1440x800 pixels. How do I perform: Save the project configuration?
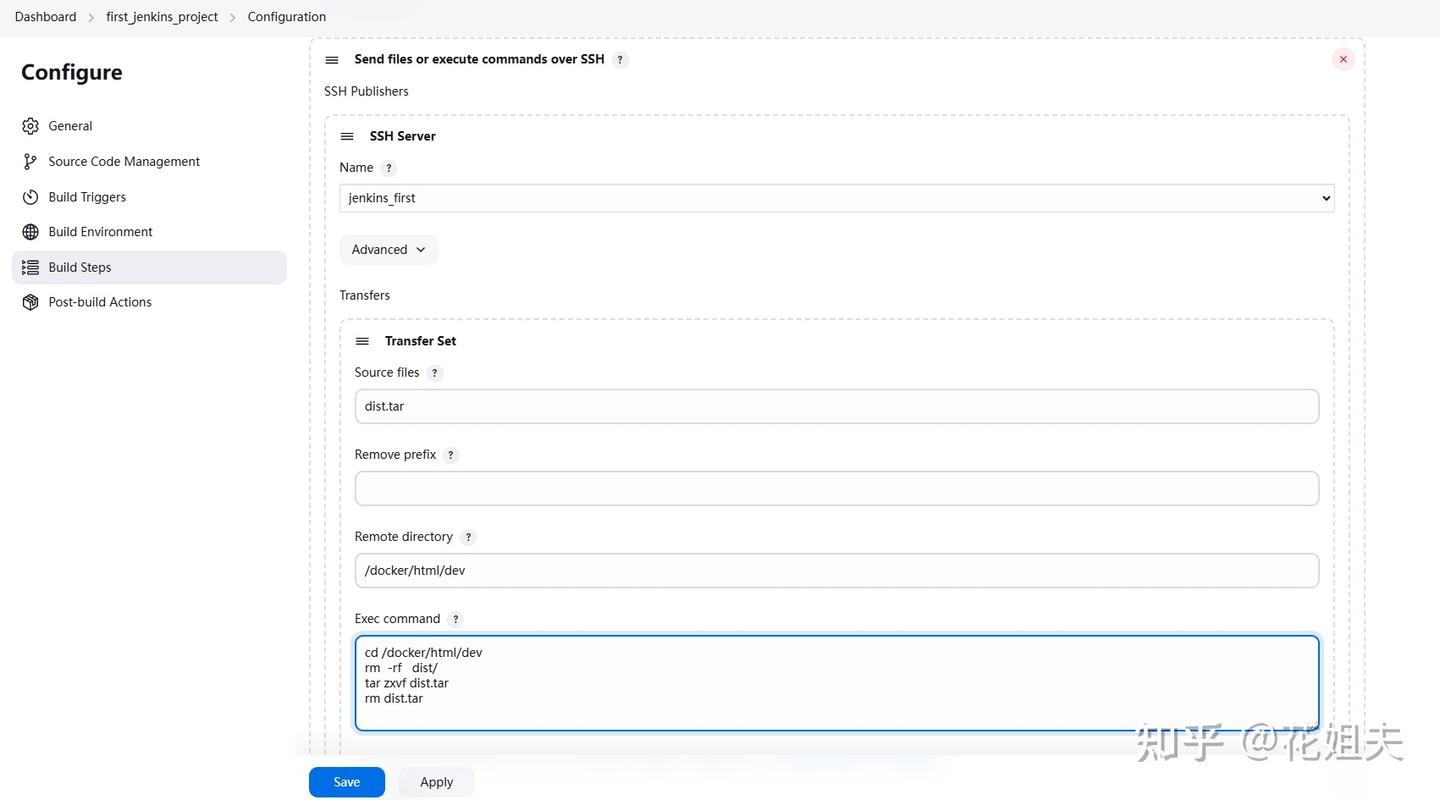click(346, 781)
